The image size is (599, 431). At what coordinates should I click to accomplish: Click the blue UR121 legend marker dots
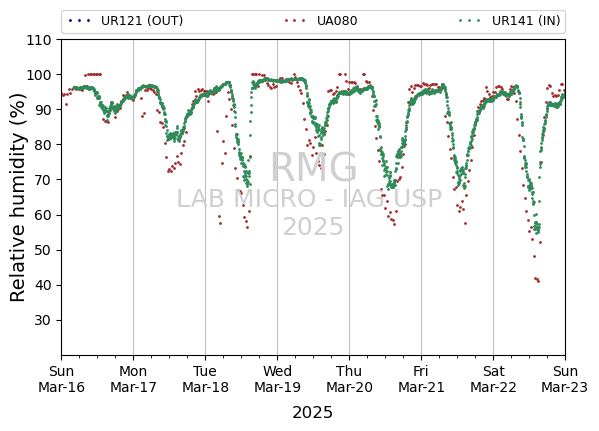coord(79,21)
